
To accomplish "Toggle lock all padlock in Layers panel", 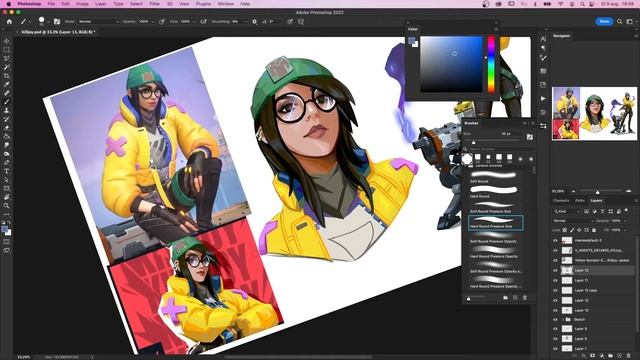I will (594, 230).
